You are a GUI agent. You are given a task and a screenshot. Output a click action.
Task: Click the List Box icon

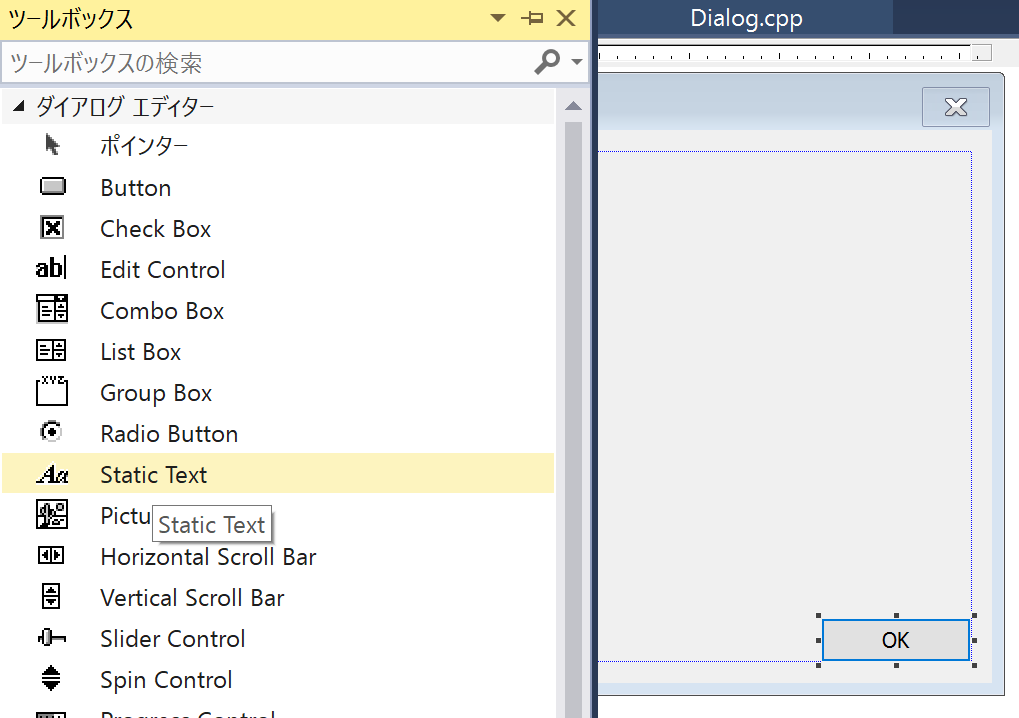[51, 350]
